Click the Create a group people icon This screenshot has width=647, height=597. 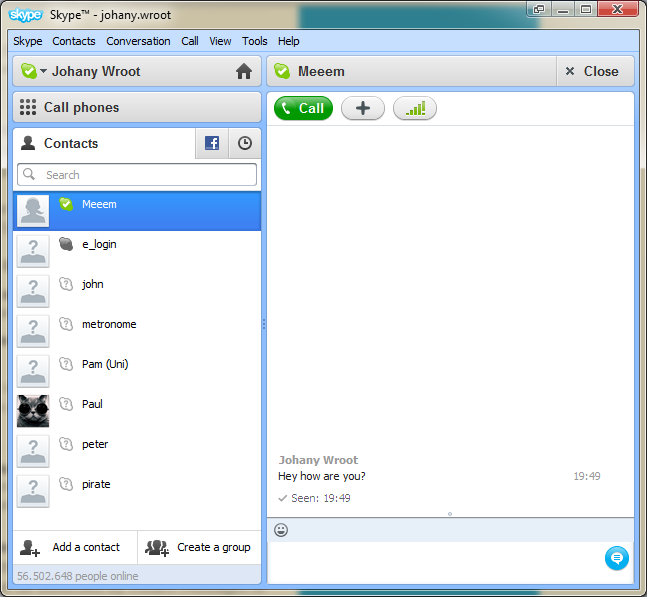point(157,548)
